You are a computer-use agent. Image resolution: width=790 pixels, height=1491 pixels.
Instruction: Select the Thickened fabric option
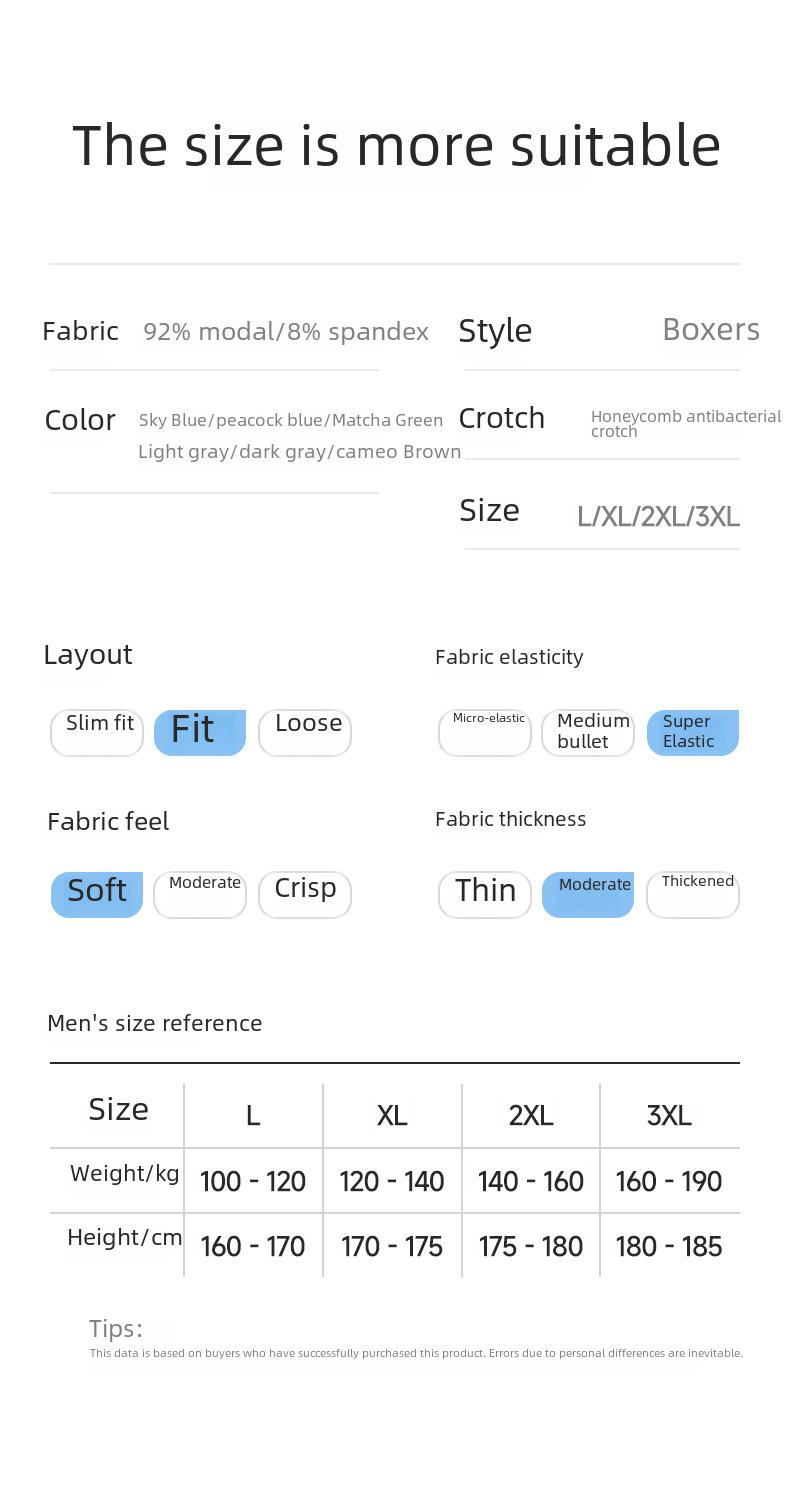(693, 895)
